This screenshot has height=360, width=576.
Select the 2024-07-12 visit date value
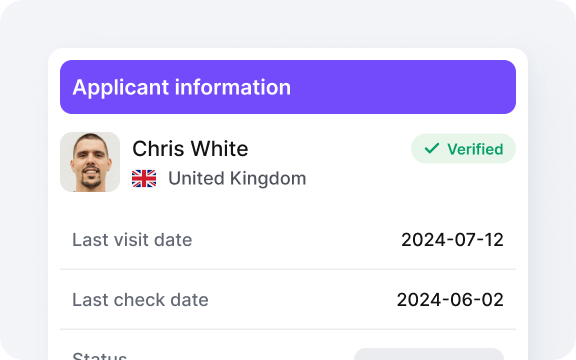click(452, 240)
